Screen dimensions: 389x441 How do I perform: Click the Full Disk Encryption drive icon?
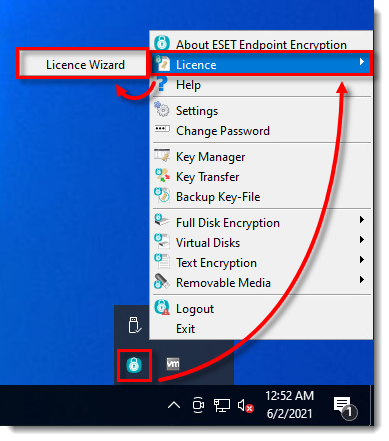pyautogui.click(x=162, y=220)
